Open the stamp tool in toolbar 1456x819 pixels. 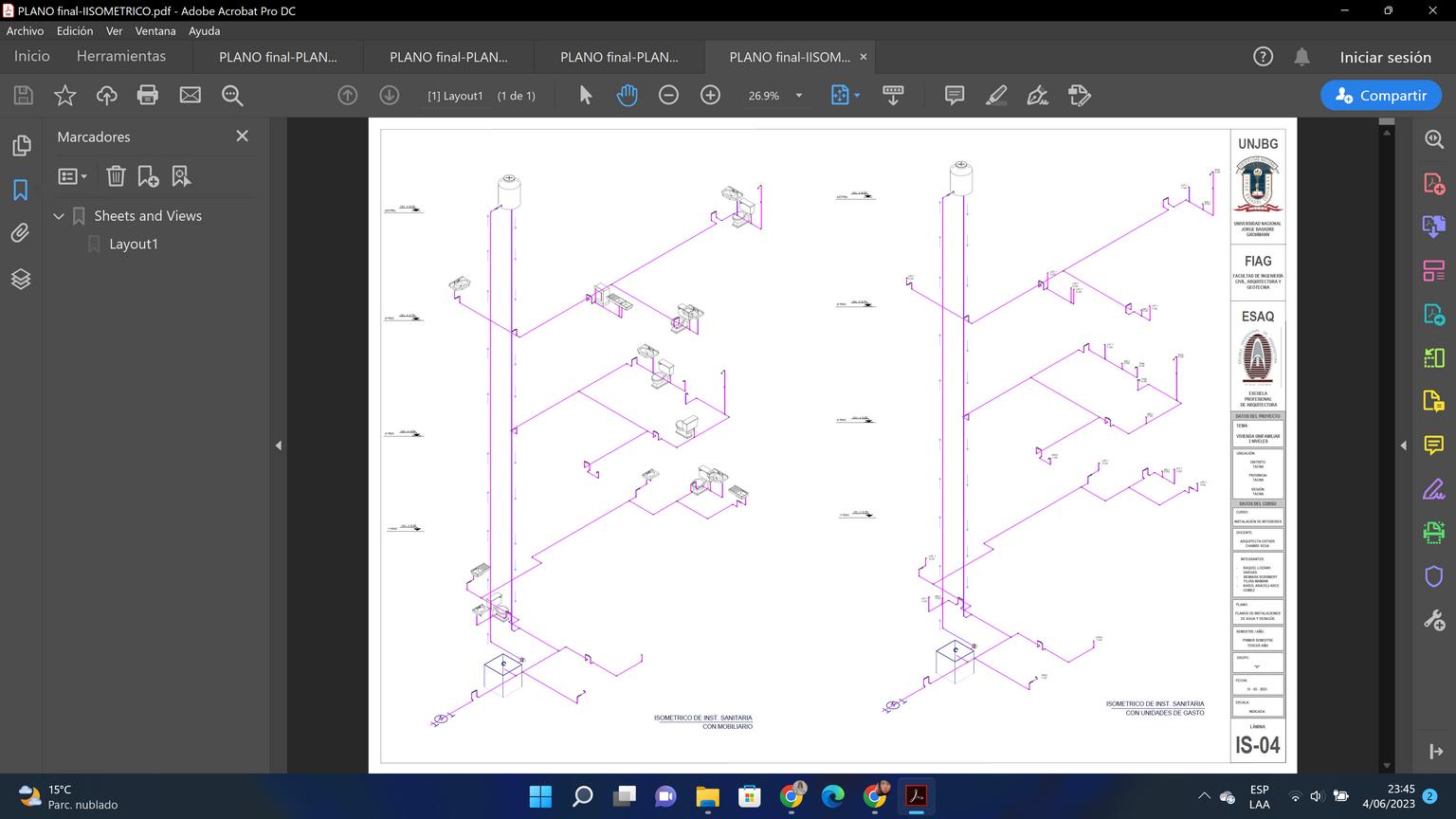pos(1079,95)
